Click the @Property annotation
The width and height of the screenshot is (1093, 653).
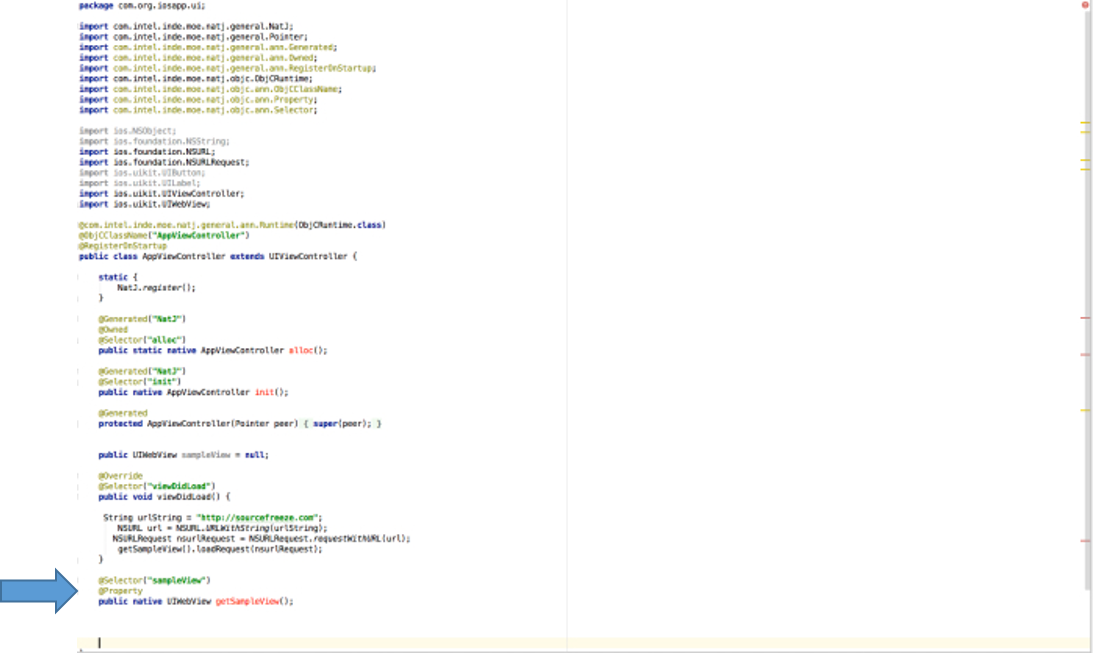(120, 591)
